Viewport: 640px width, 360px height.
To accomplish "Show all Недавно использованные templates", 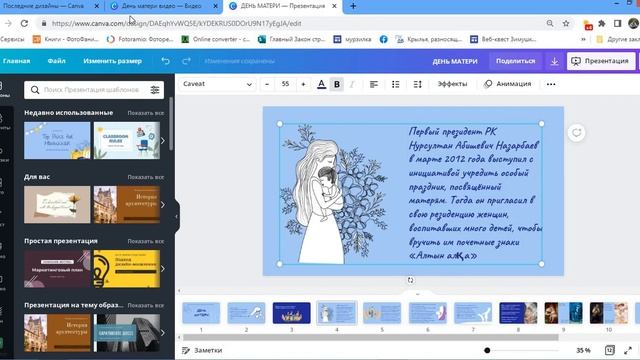I will pyautogui.click(x=145, y=113).
